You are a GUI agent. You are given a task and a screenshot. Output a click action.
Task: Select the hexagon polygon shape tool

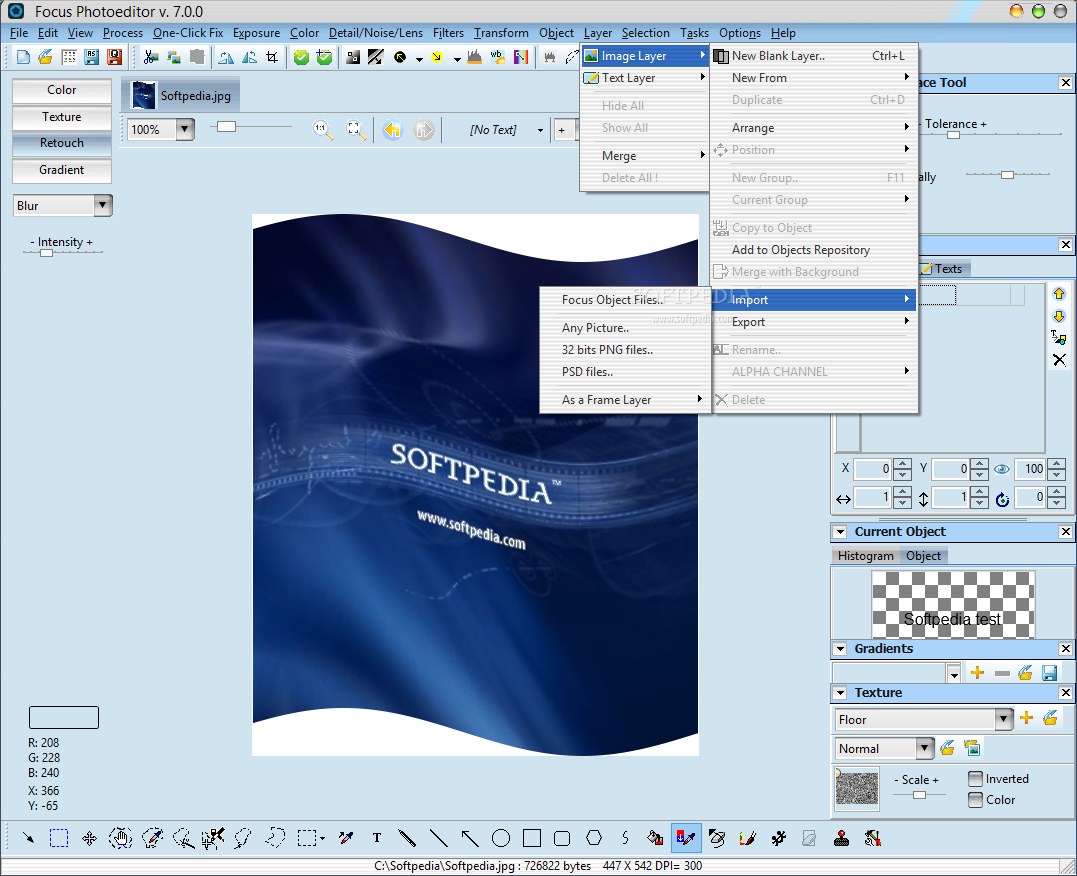(594, 838)
